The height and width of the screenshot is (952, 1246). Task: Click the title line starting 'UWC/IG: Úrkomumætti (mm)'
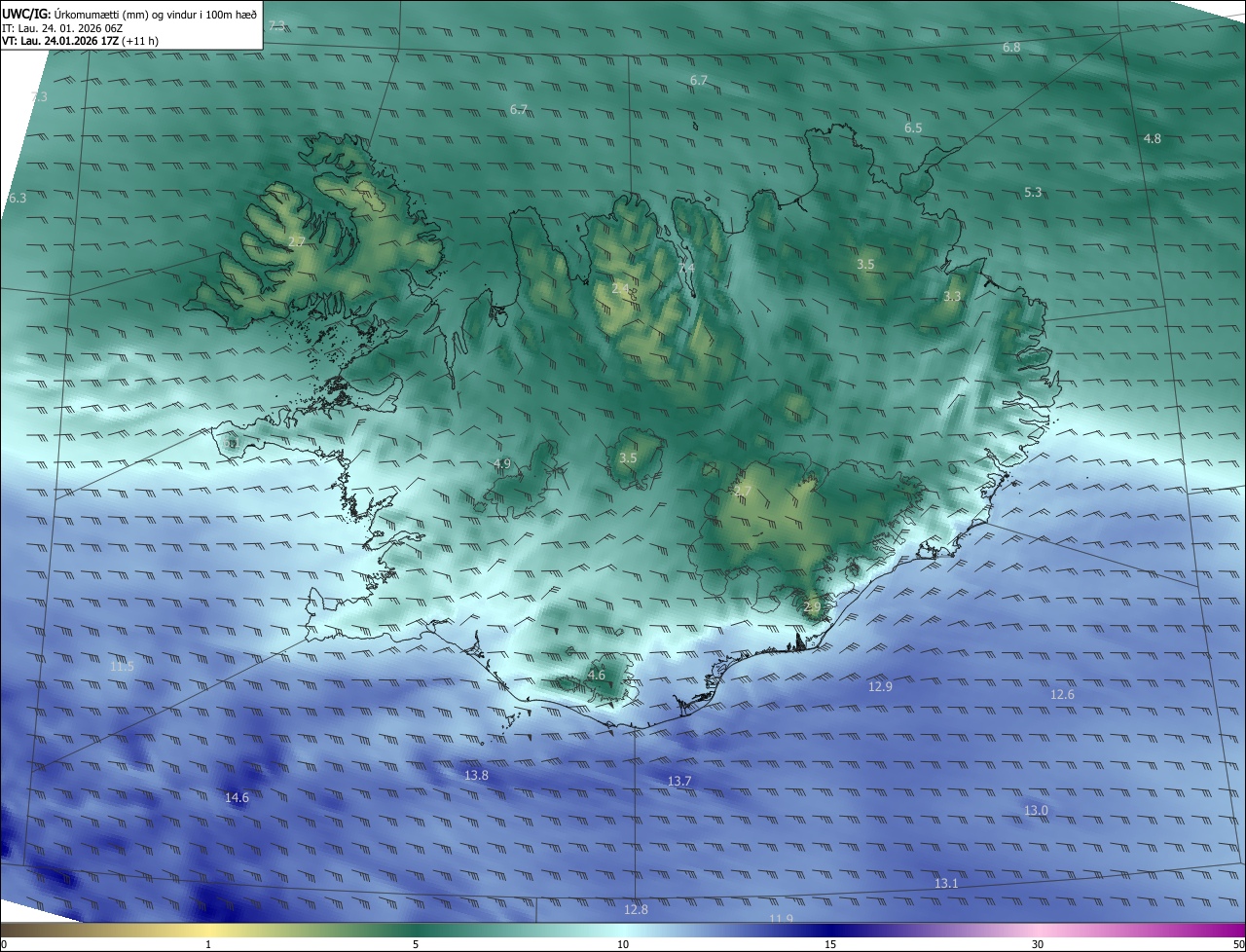[130, 13]
